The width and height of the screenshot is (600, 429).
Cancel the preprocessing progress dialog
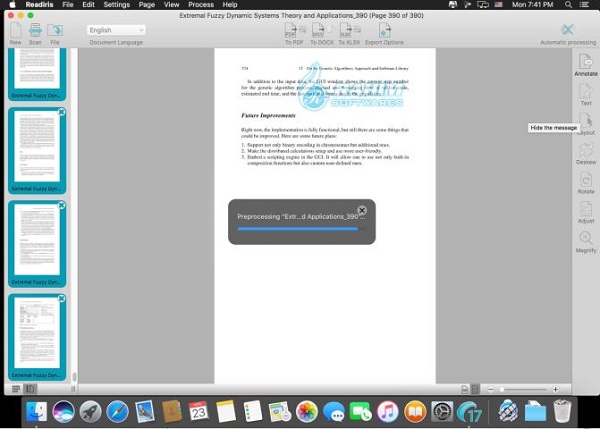click(362, 210)
